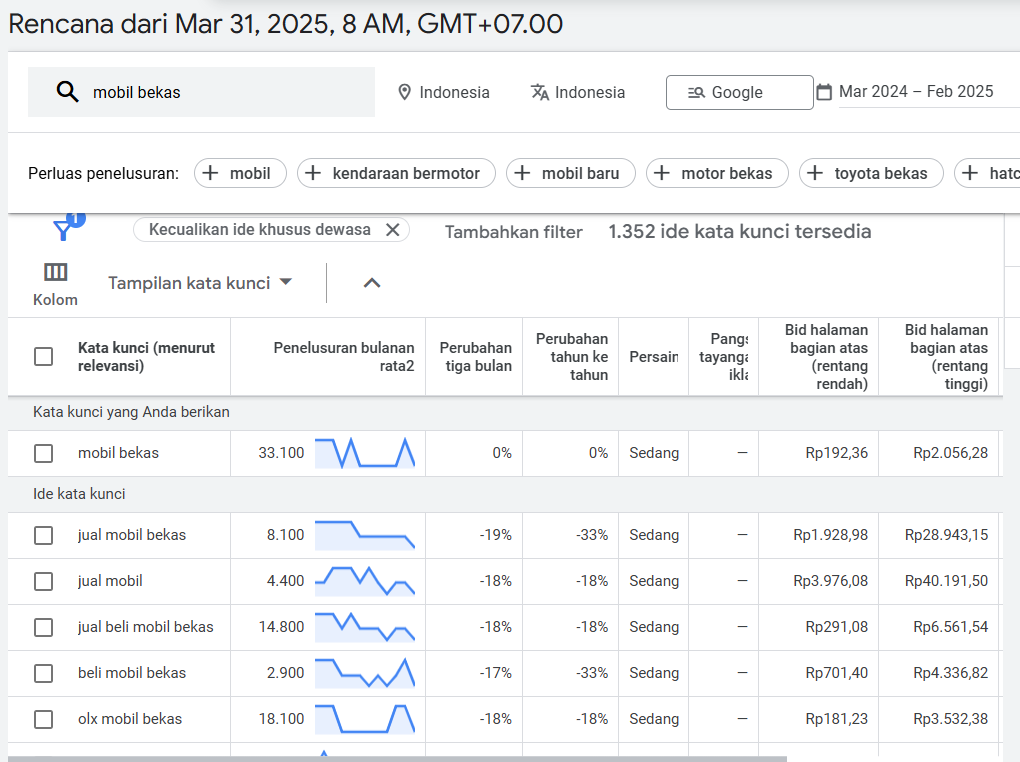Click the language translate icon
The image size is (1020, 762).
[540, 92]
